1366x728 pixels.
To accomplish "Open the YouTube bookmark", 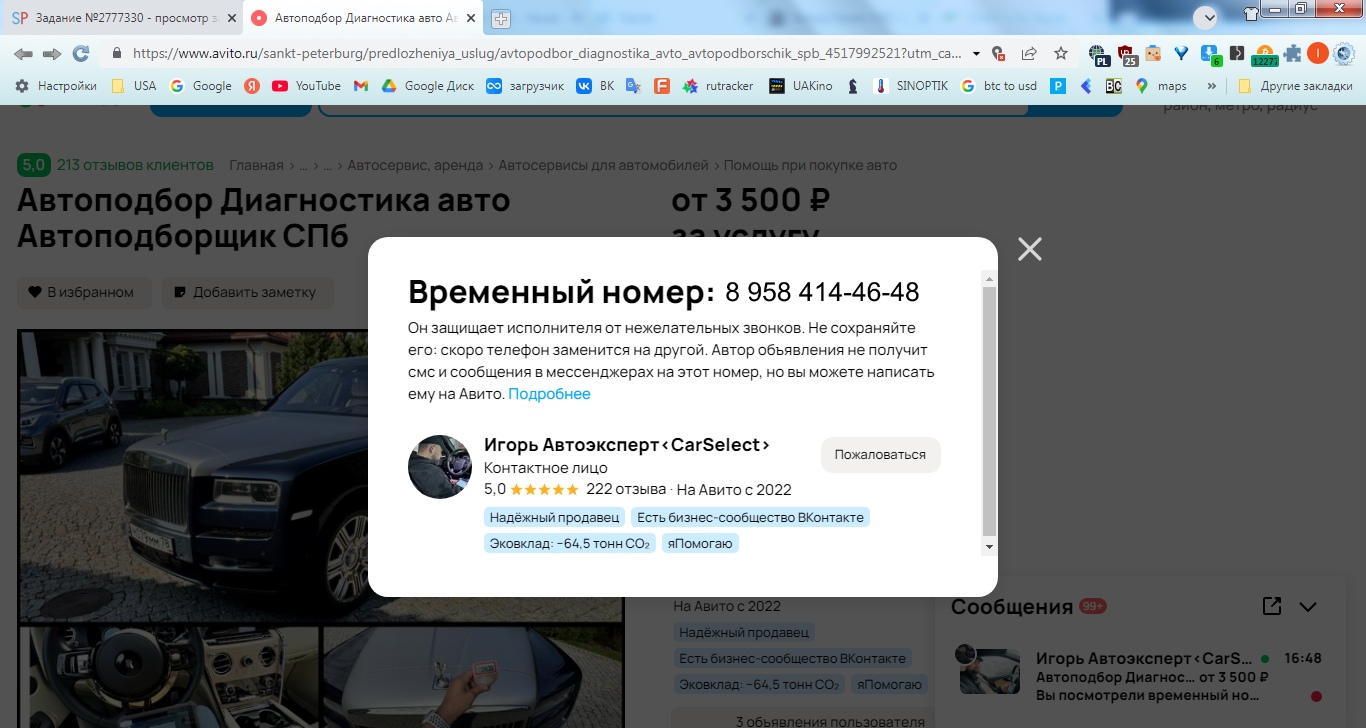I will pyautogui.click(x=306, y=86).
